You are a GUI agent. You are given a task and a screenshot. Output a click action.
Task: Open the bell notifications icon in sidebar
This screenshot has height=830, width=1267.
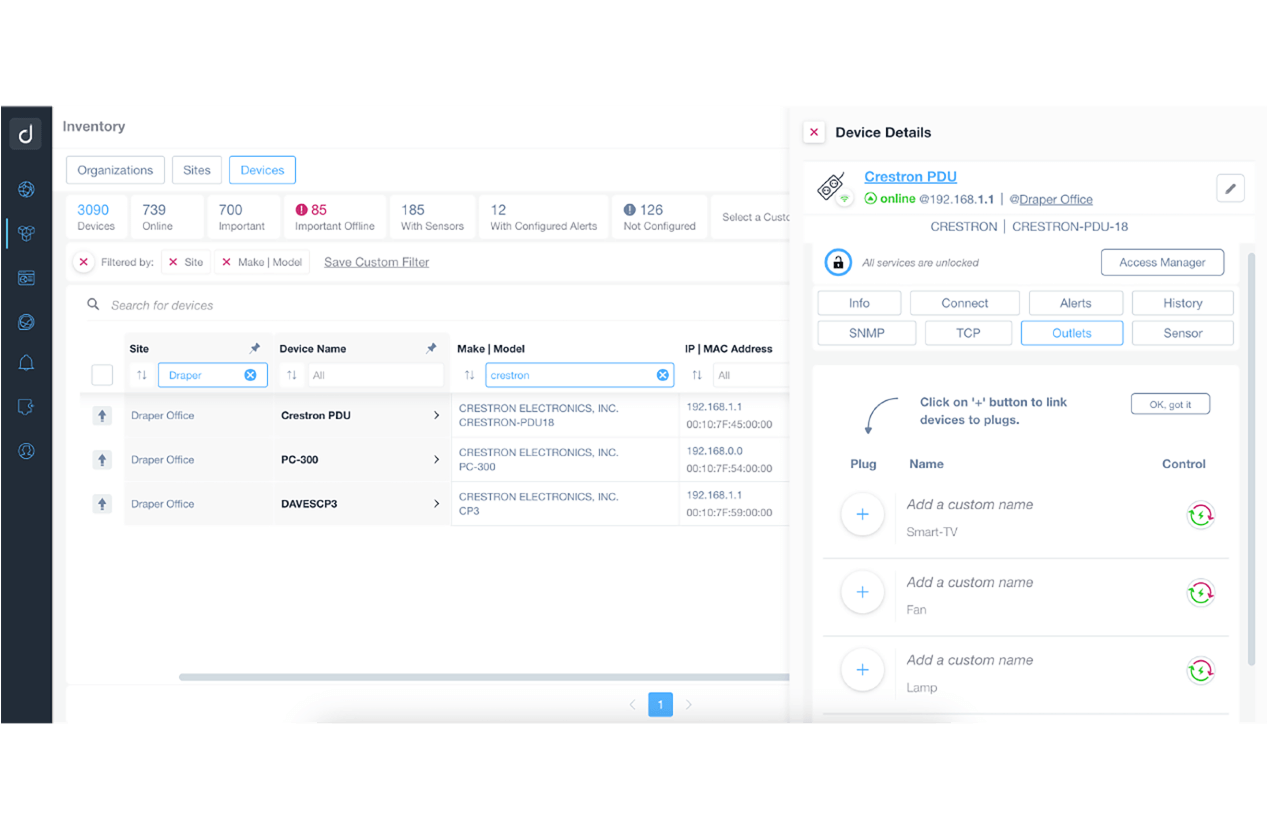(x=27, y=363)
